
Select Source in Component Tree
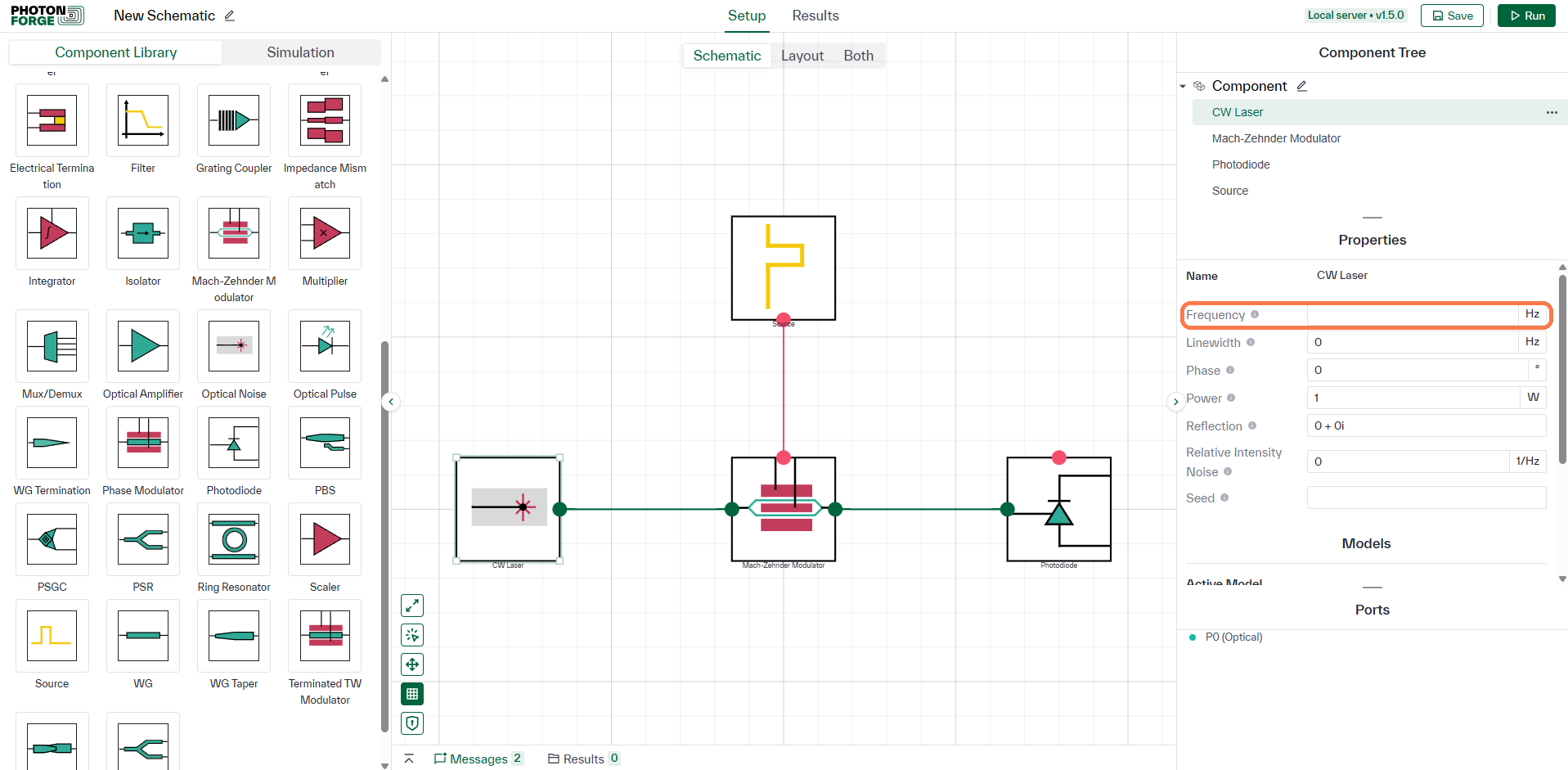coord(1230,191)
